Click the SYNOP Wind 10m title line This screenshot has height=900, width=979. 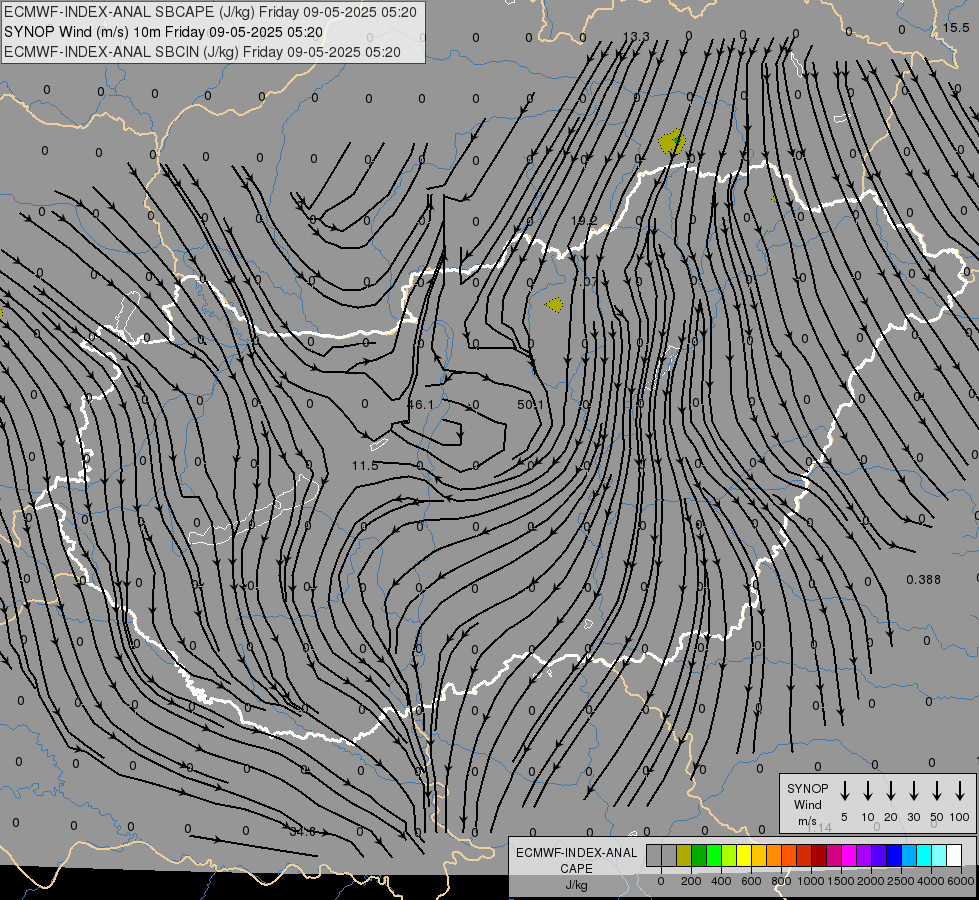[x=164, y=32]
